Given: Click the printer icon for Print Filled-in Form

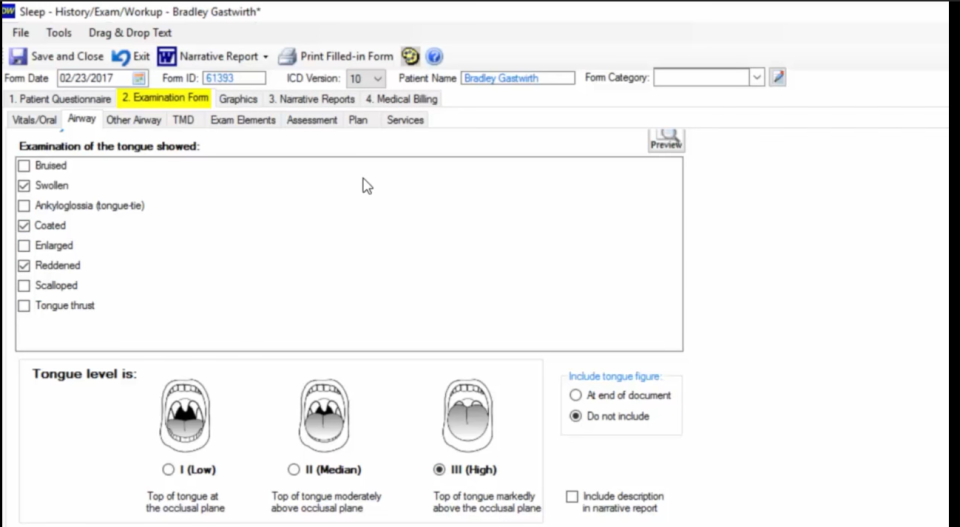Looking at the screenshot, I should [287, 57].
